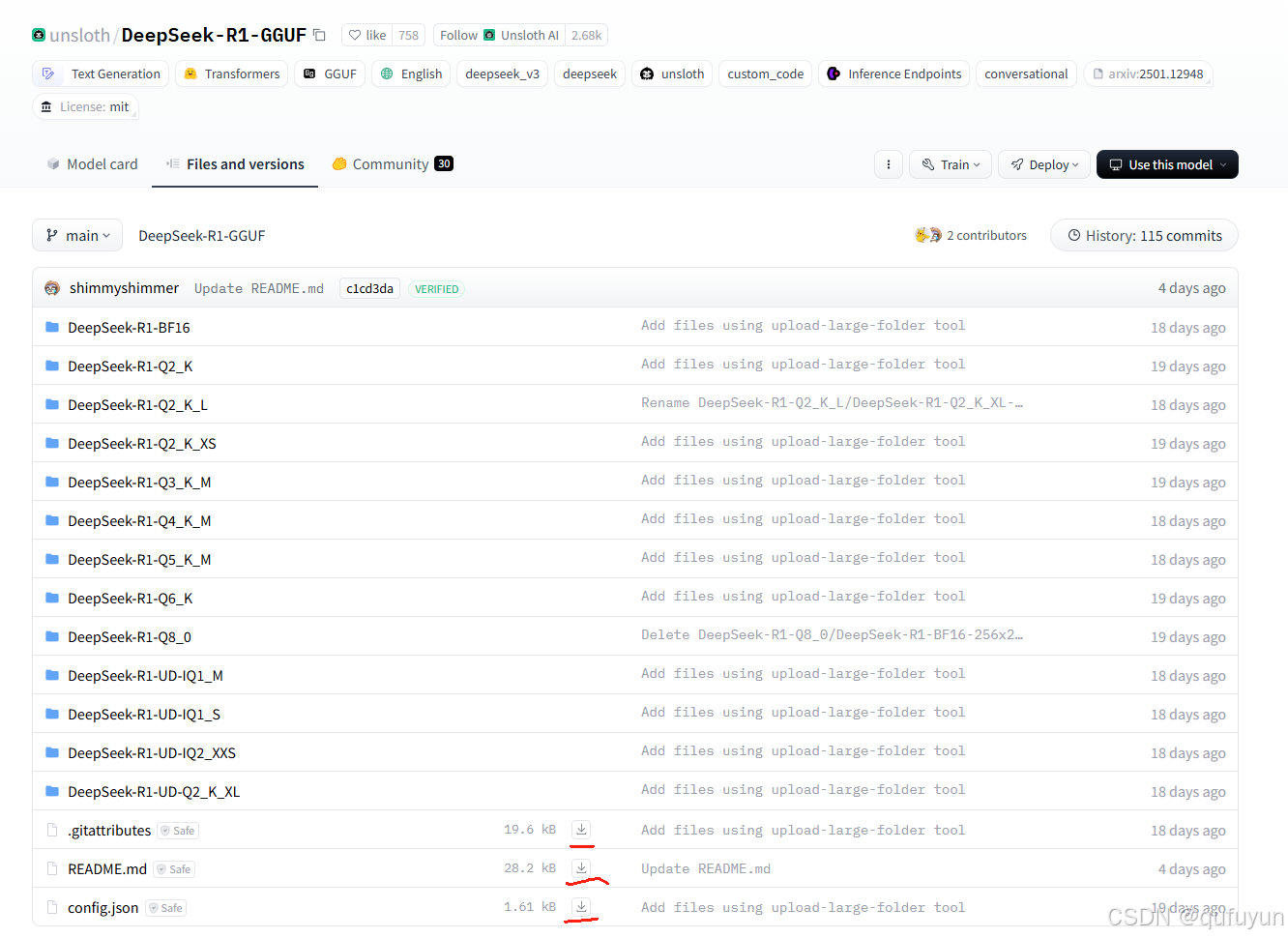Viewport: 1288px width, 938px height.
Task: Open the 2.68k followers count
Action: (586, 36)
